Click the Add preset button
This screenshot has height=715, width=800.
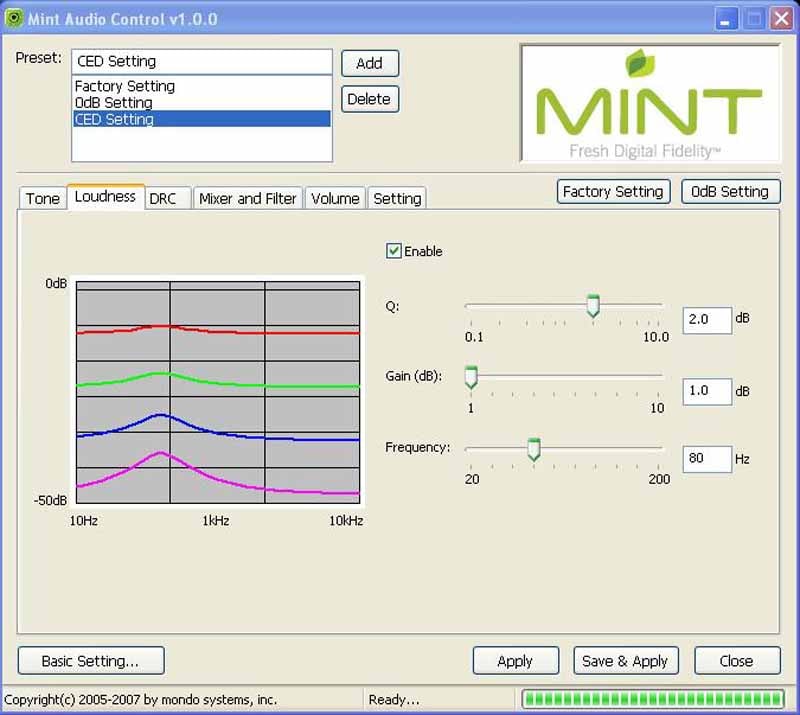pos(369,63)
